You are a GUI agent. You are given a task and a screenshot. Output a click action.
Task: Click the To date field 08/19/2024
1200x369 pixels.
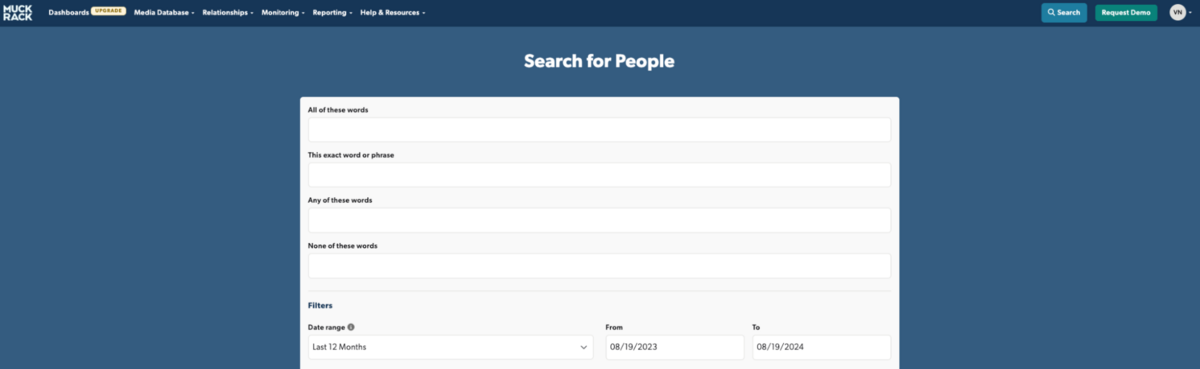pos(821,347)
